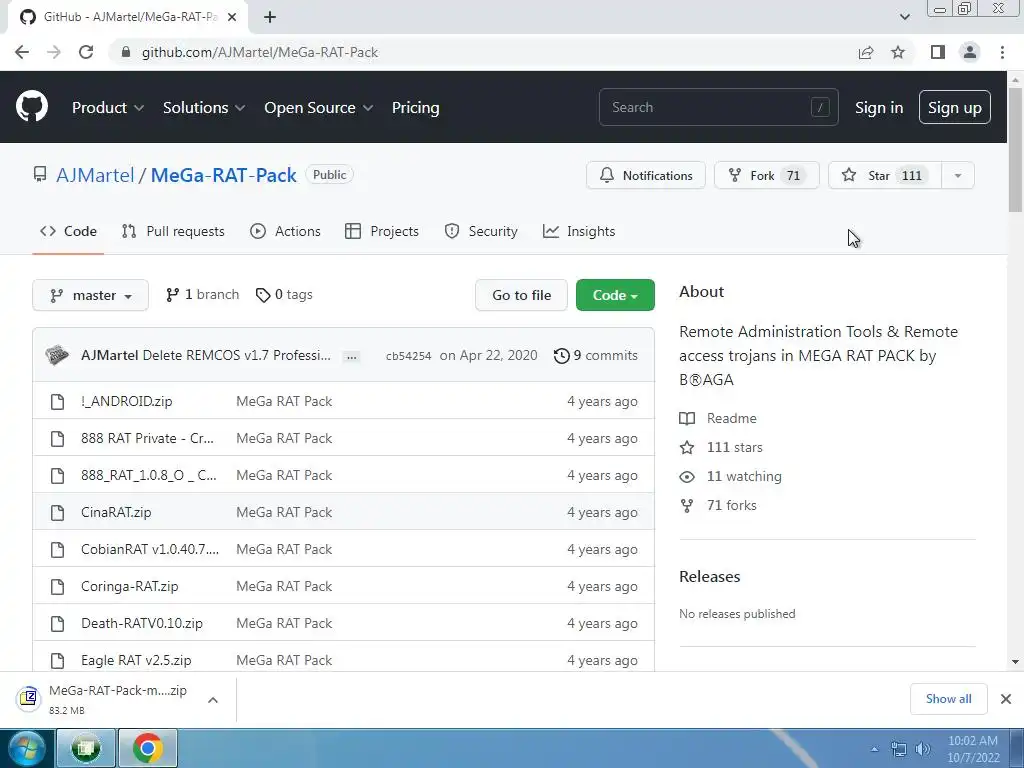Click the address bar URL
The image size is (1024, 768).
click(260, 52)
